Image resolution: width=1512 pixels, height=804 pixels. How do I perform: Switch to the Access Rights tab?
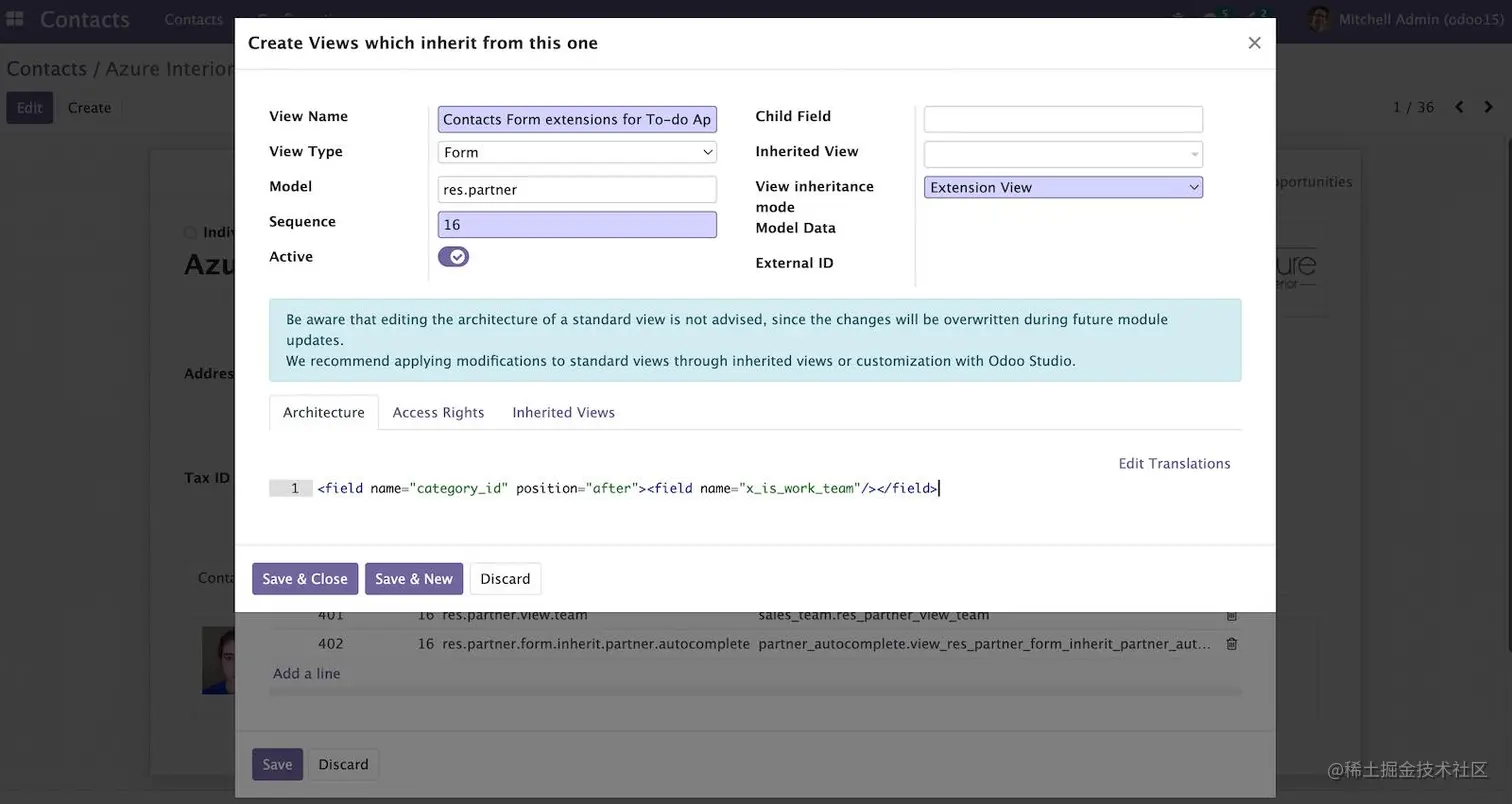[438, 412]
